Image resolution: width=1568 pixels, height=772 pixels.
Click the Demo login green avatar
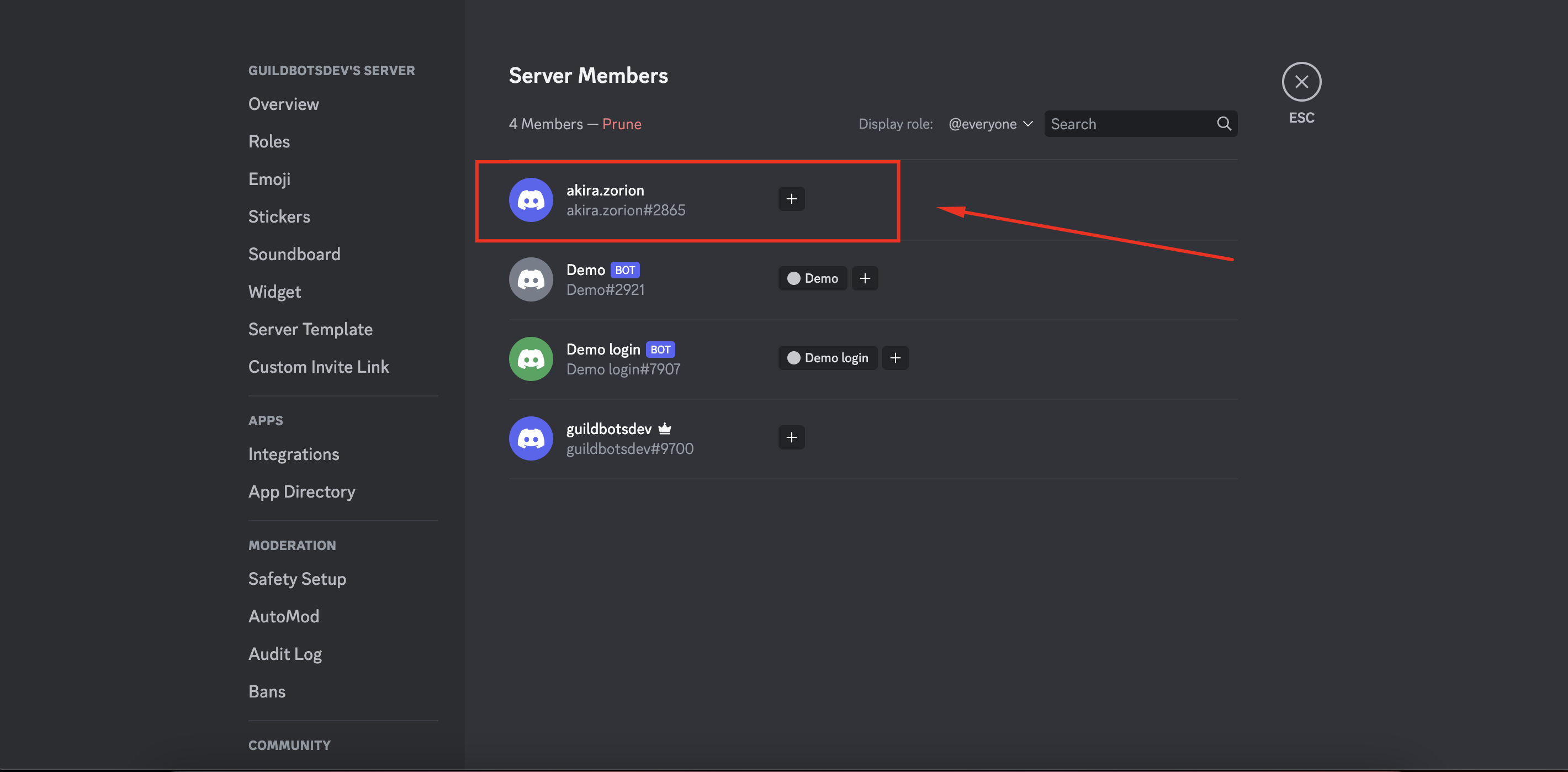[x=531, y=358]
